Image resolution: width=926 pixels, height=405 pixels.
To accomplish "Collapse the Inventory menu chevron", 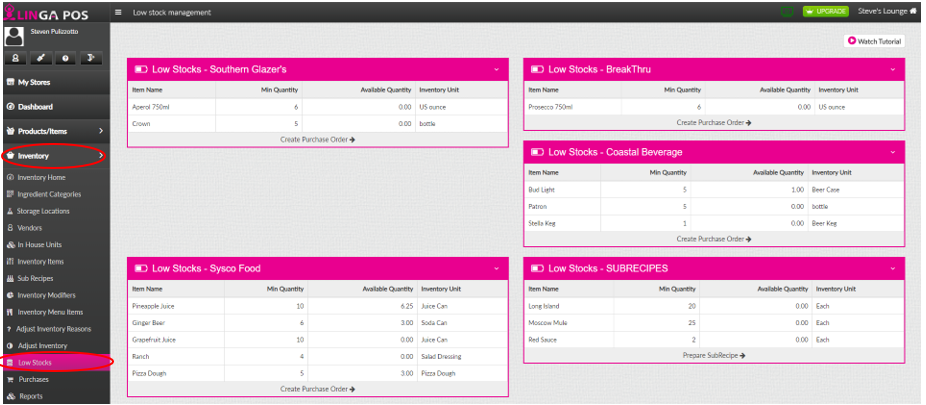I will (x=101, y=156).
